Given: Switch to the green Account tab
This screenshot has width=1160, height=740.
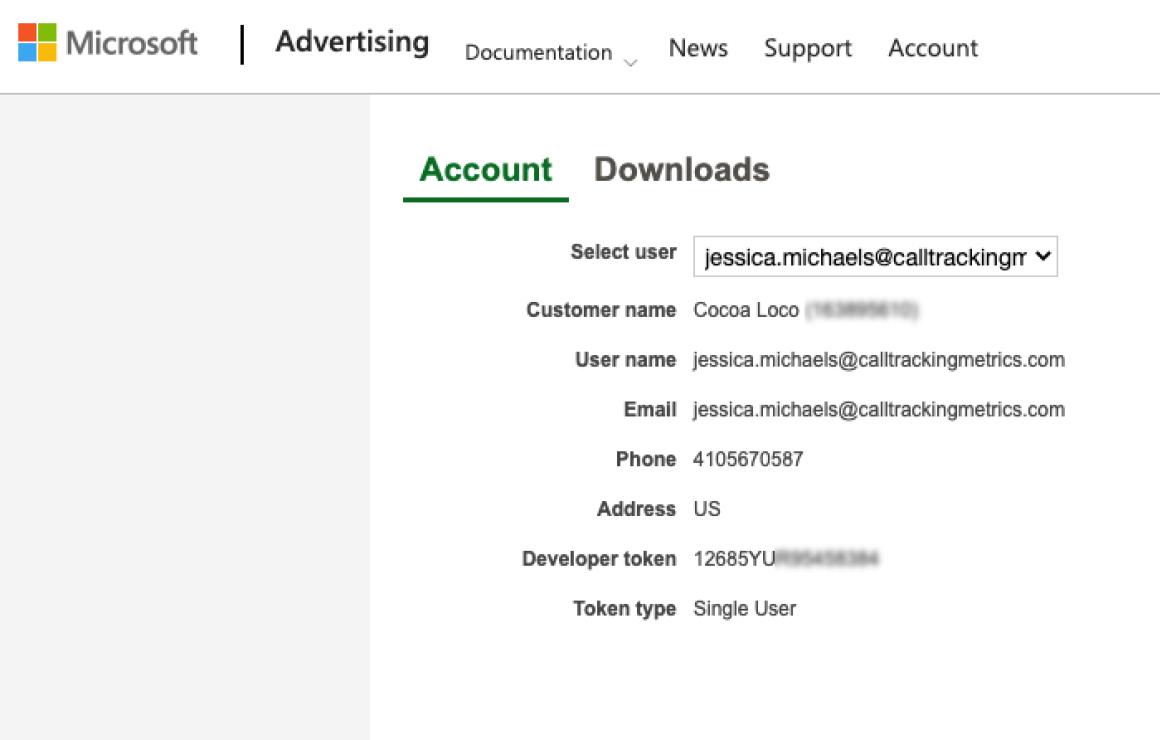Looking at the screenshot, I should pyautogui.click(x=486, y=171).
